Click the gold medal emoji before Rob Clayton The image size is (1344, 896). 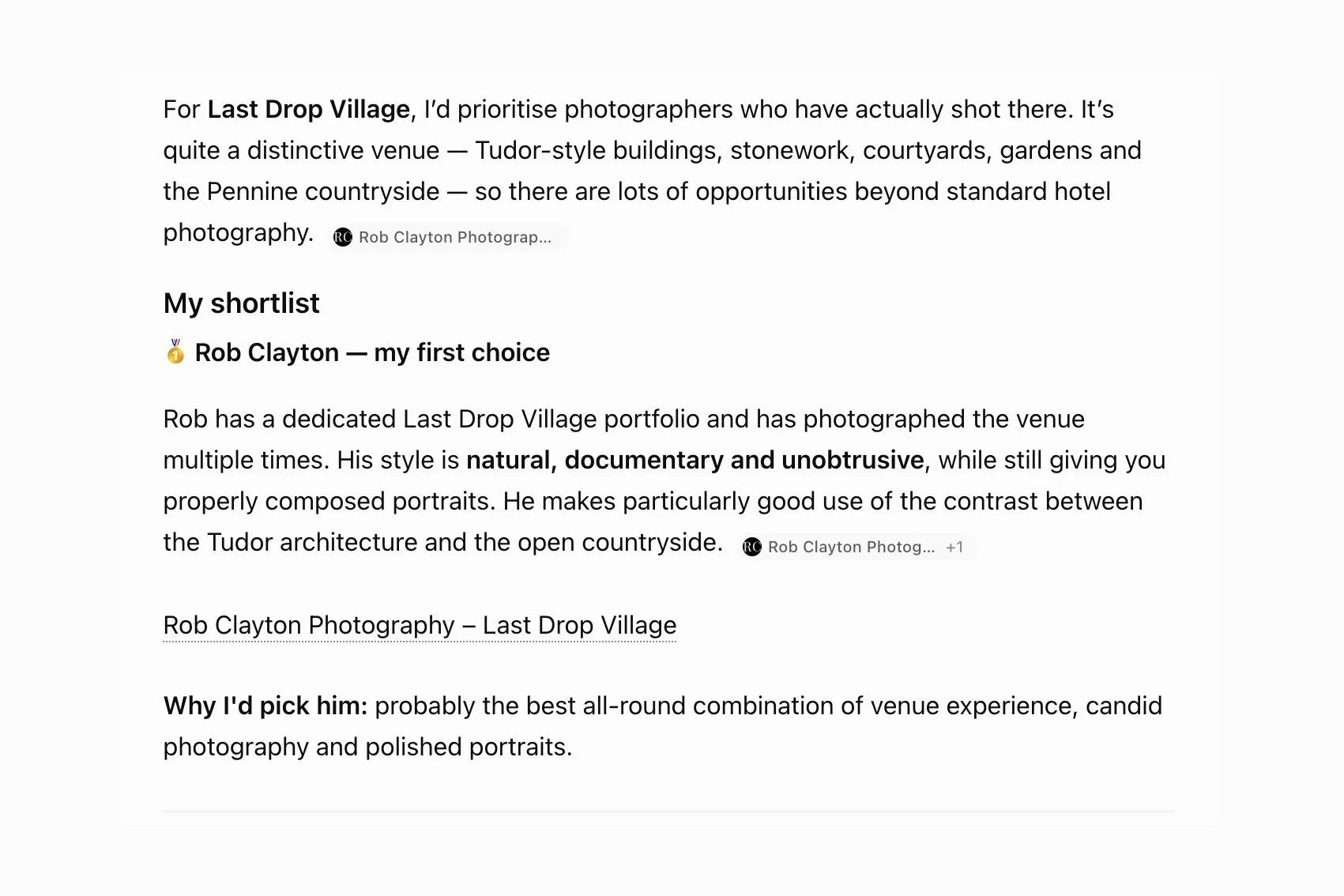coord(175,352)
